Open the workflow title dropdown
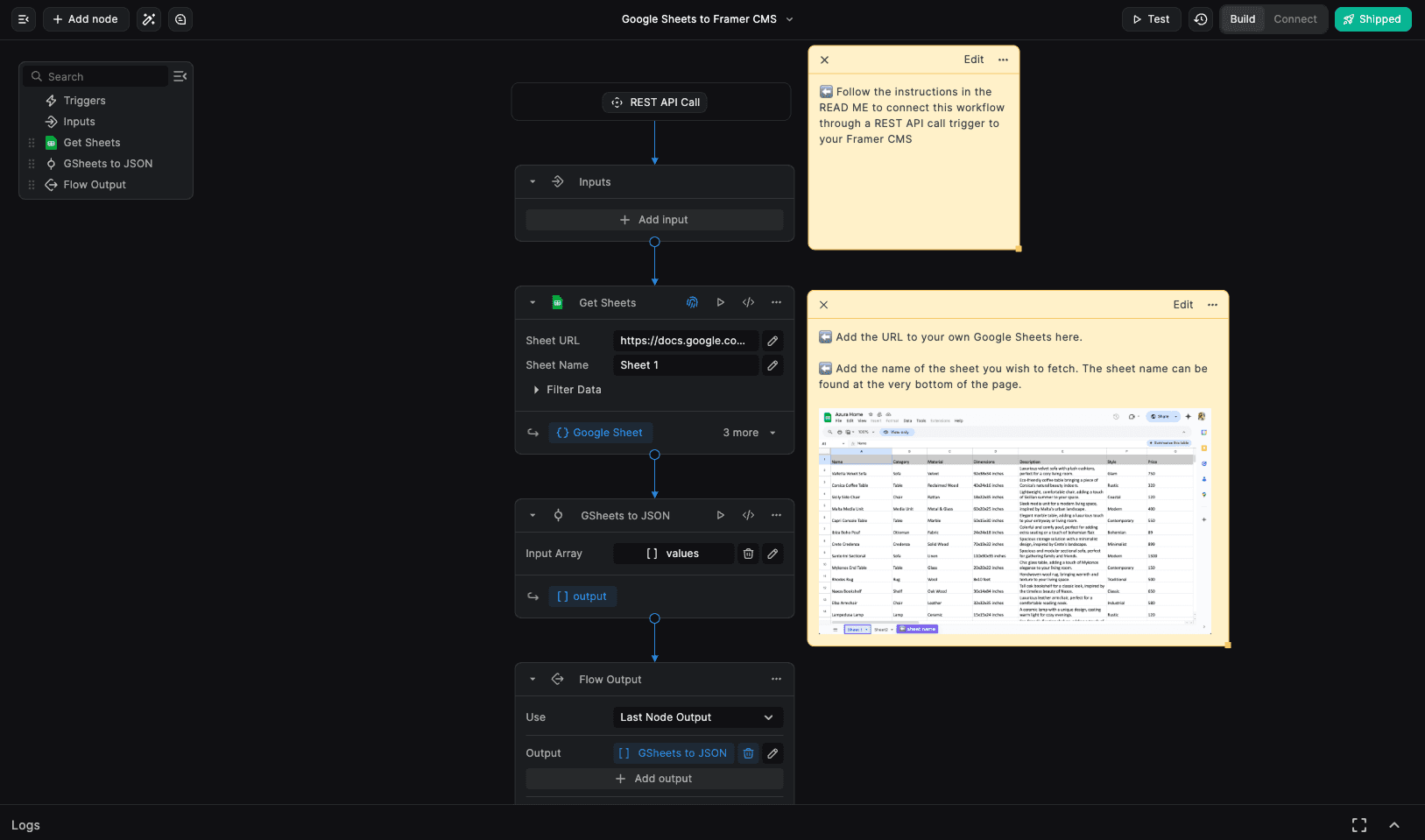Viewport: 1425px width, 840px height. tap(789, 19)
